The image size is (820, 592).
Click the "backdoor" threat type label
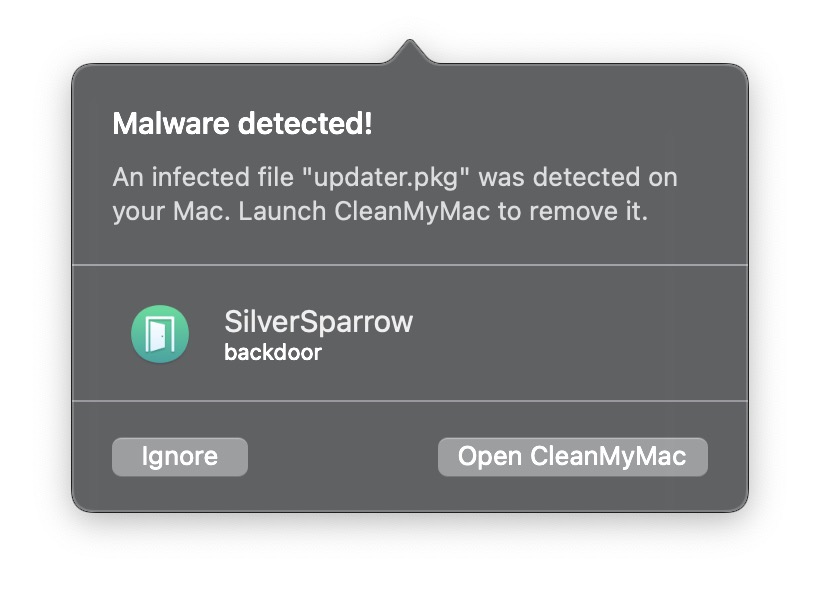[x=273, y=352]
